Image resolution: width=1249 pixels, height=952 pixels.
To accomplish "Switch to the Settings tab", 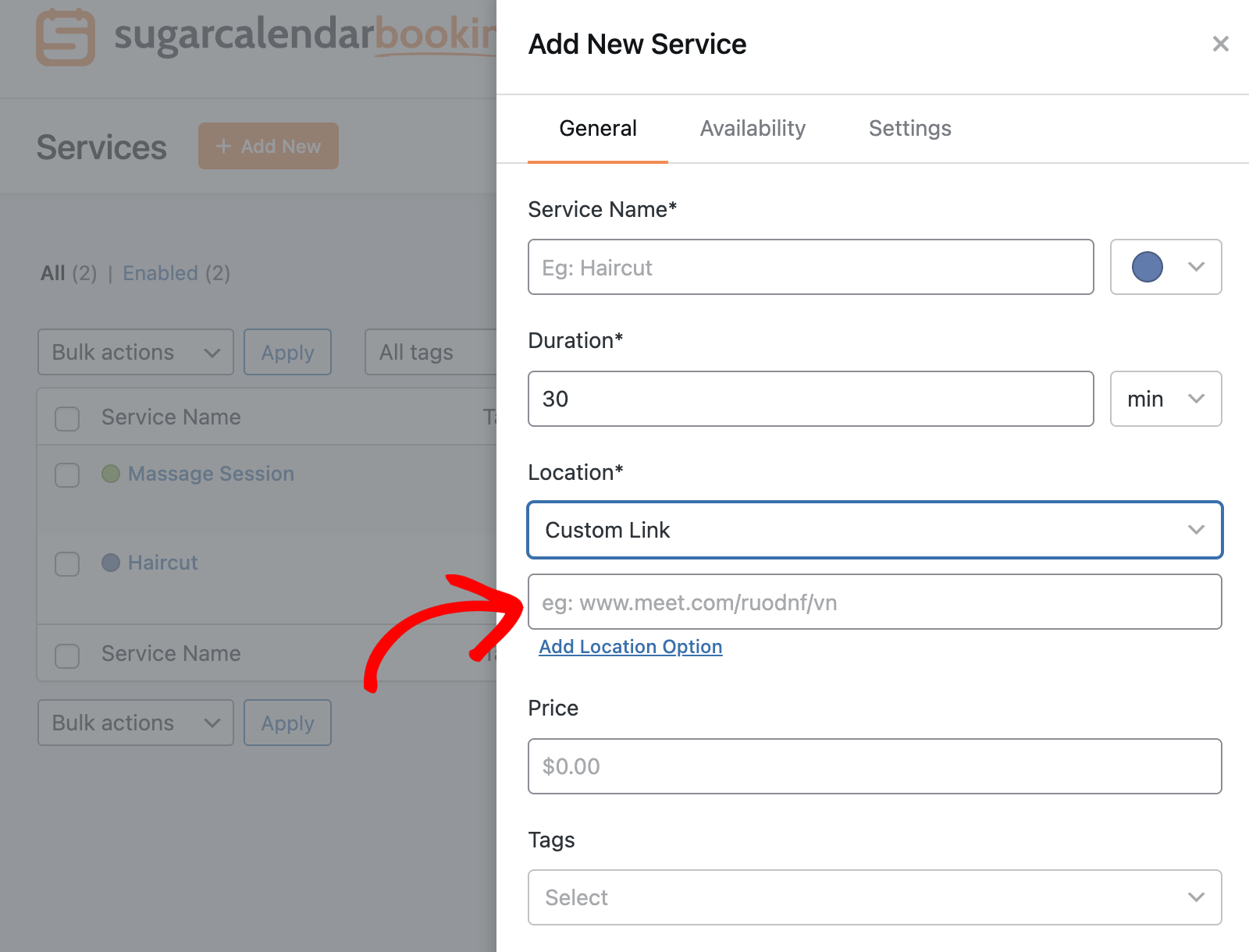I will [x=909, y=129].
